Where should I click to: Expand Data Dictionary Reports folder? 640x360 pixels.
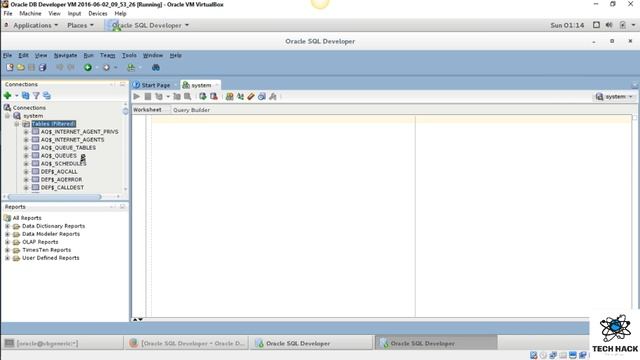pyautogui.click(x=7, y=226)
